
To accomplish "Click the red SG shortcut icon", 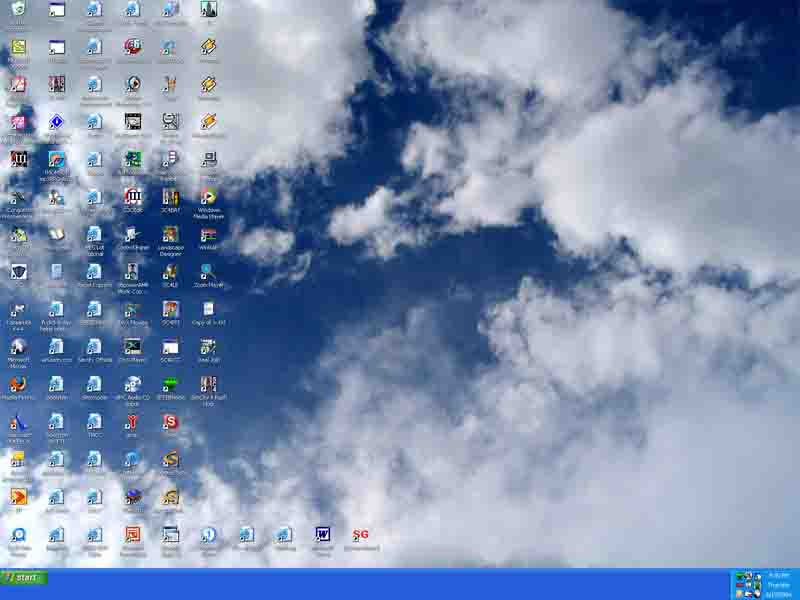I will tap(360, 535).
